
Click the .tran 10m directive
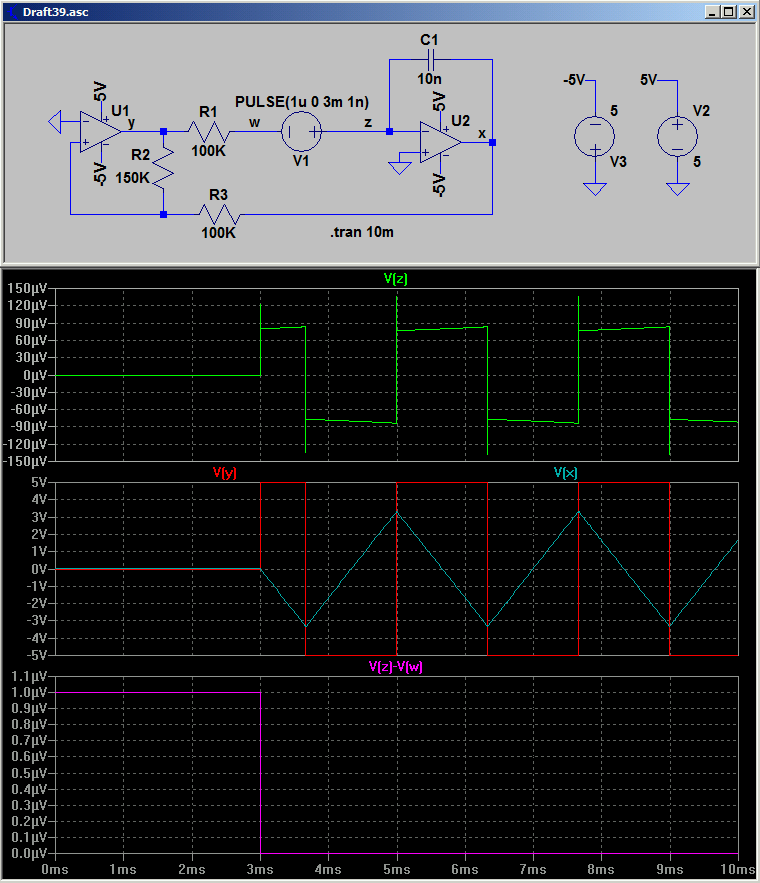coord(362,232)
